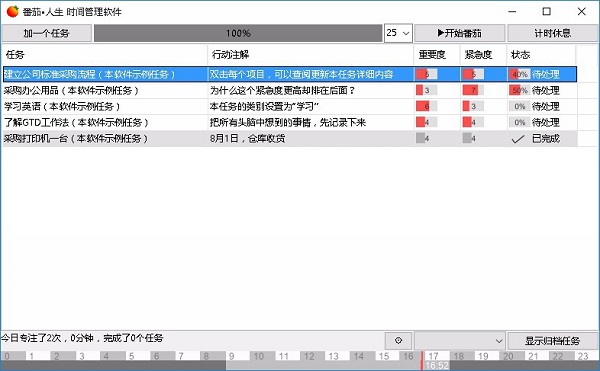
Task: Click the 16:52 current time marker
Action: [x=437, y=366]
